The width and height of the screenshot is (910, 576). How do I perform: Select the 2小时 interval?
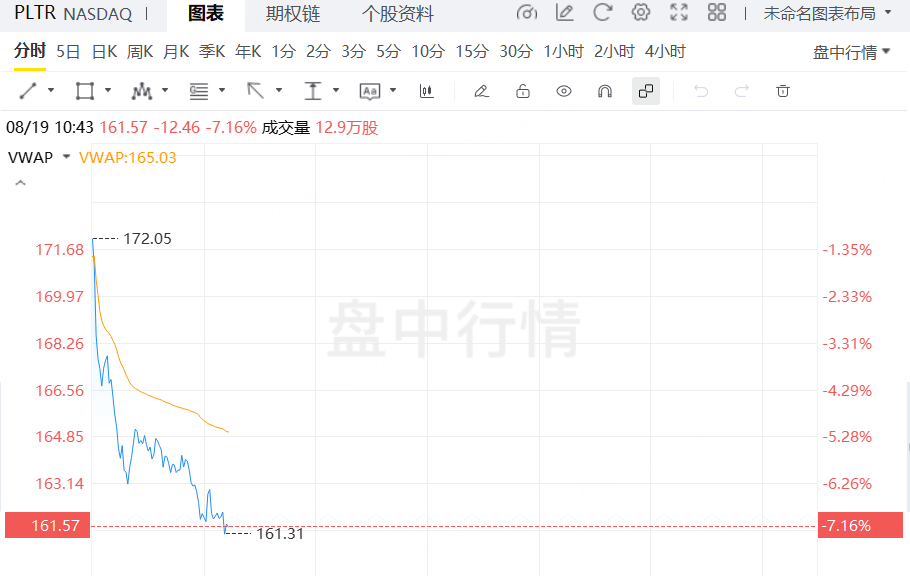coord(614,52)
